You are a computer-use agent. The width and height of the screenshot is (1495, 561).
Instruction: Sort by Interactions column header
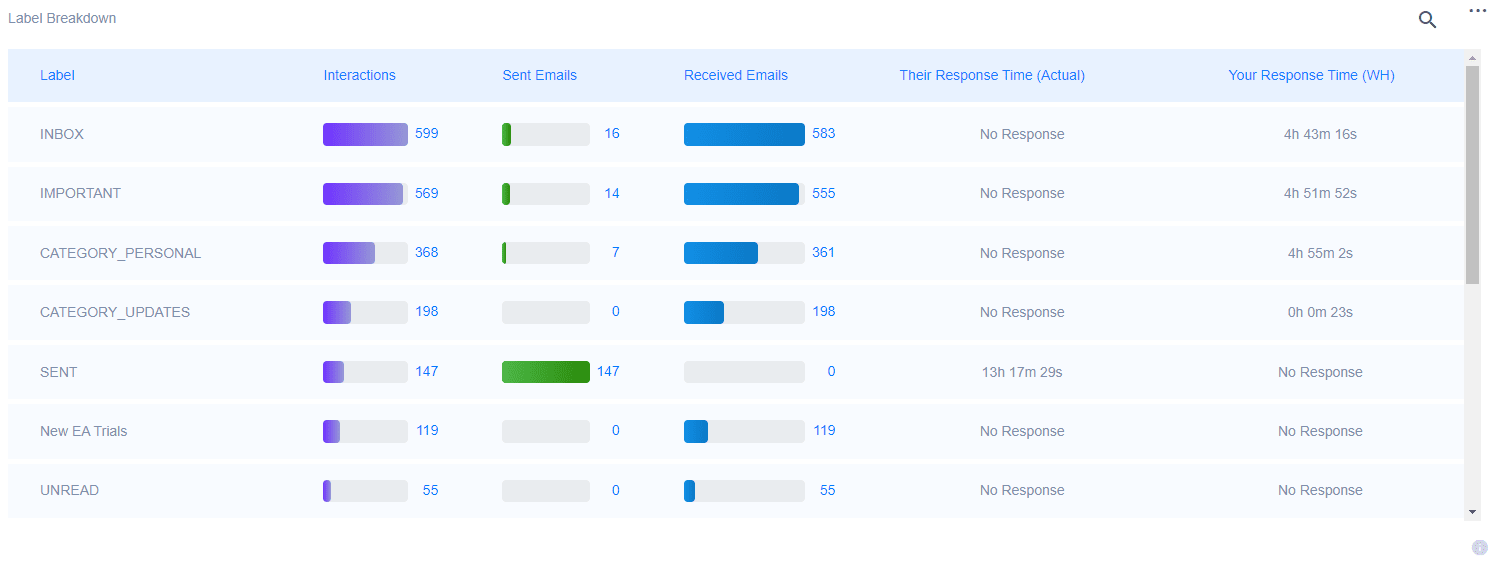tap(360, 75)
